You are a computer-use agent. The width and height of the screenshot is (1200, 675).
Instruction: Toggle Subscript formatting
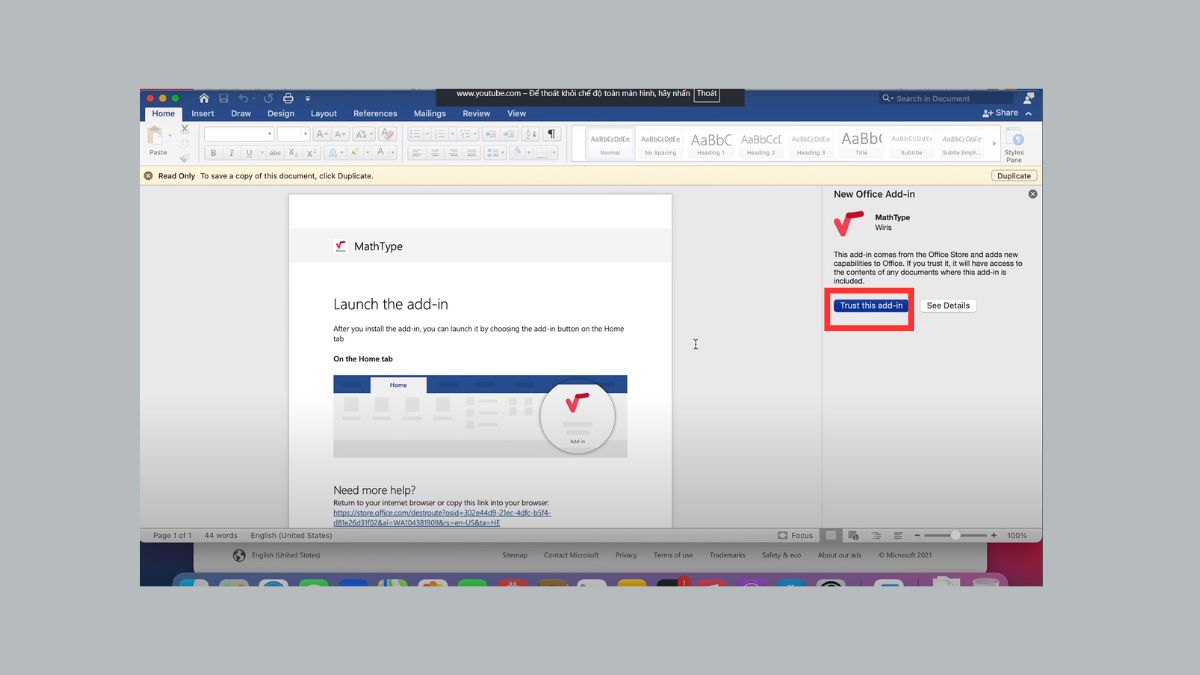[x=294, y=153]
